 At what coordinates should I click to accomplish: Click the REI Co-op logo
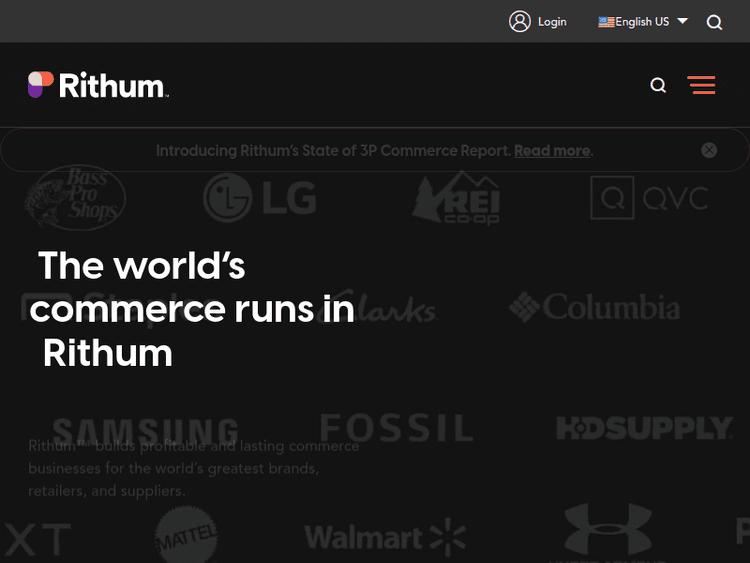pos(457,197)
